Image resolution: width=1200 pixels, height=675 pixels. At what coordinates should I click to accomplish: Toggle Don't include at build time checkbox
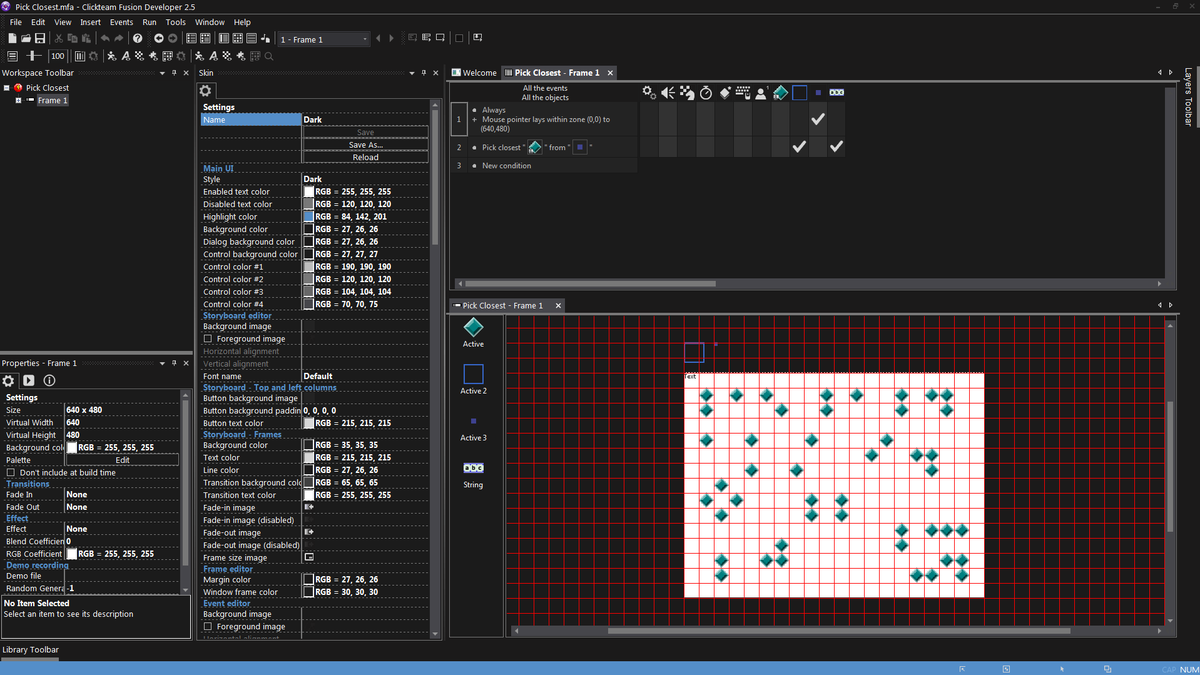click(x=10, y=472)
